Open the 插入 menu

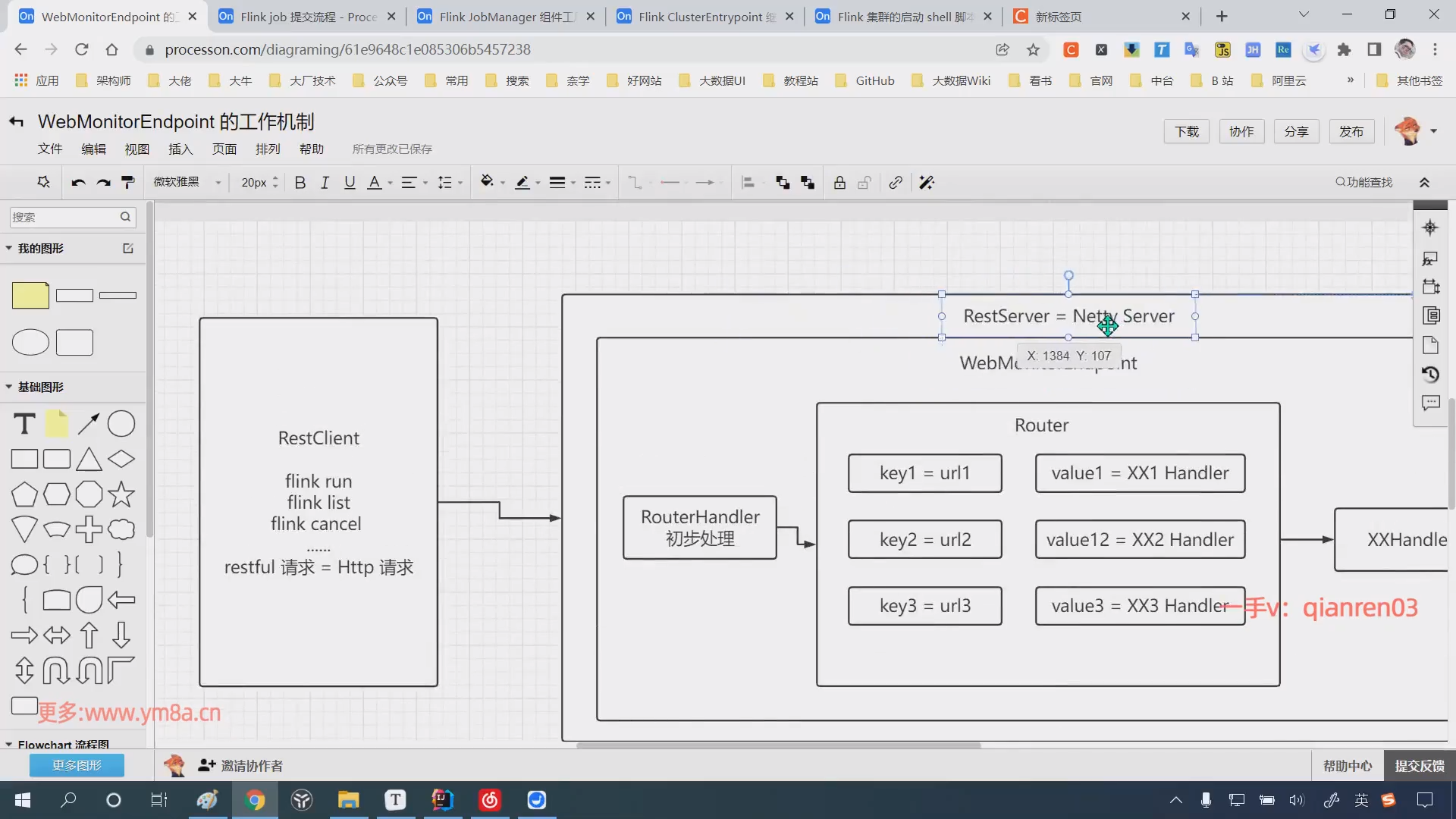[x=180, y=149]
